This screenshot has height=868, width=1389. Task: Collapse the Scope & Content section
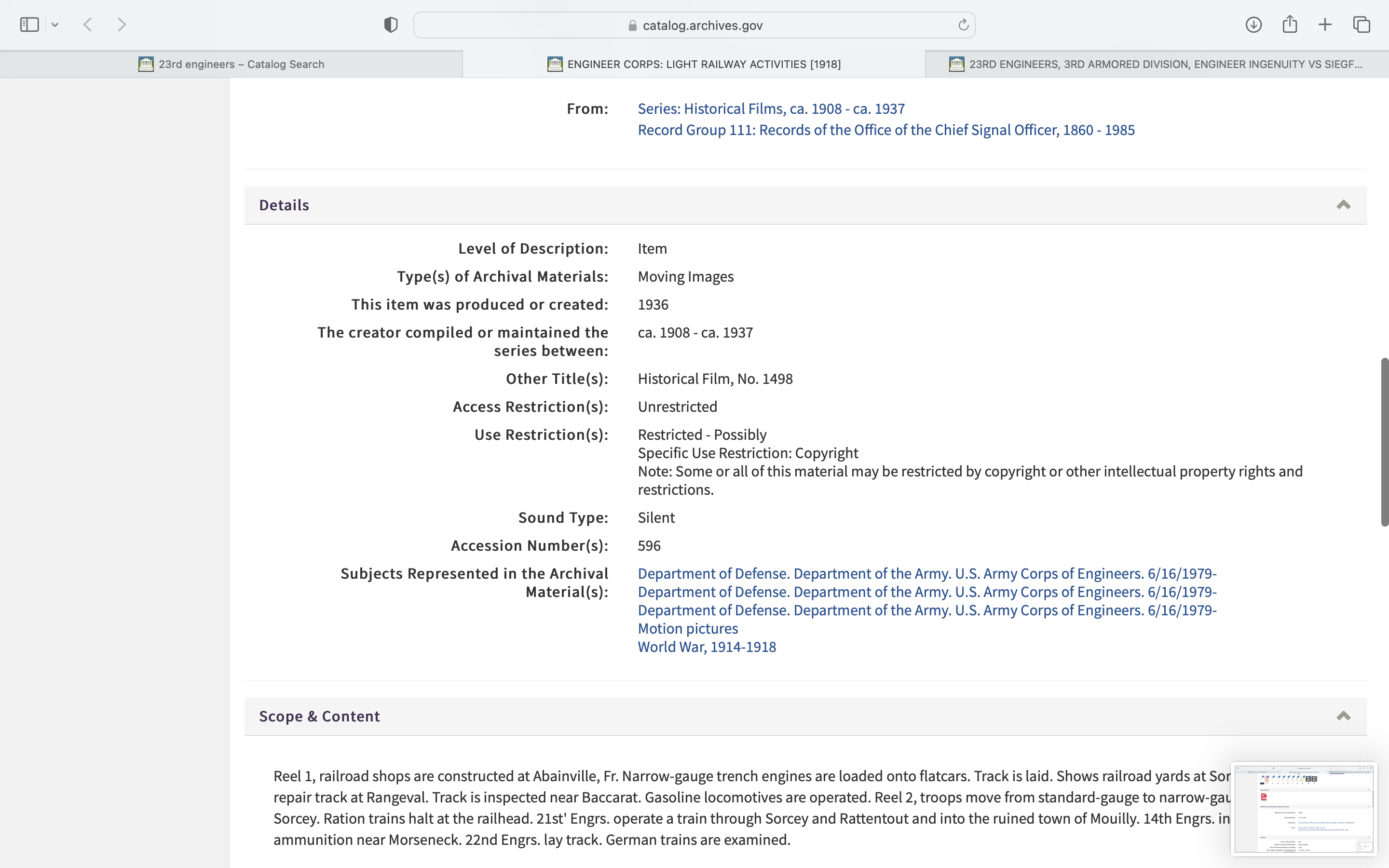pos(1343,716)
